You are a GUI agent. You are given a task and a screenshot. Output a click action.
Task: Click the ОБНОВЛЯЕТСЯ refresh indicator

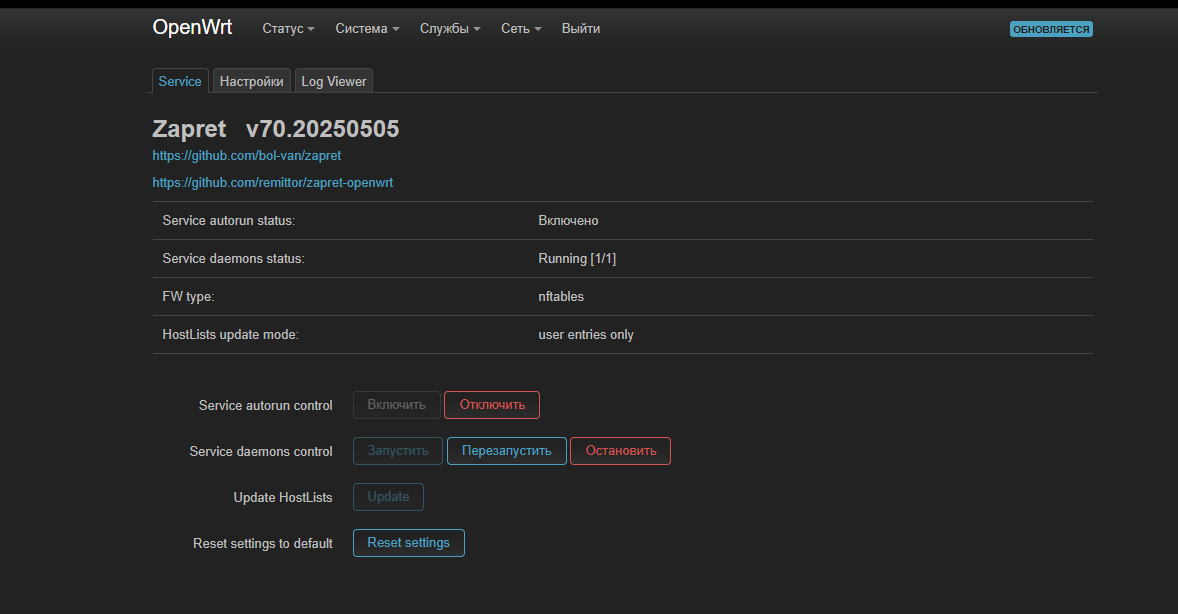(1051, 29)
